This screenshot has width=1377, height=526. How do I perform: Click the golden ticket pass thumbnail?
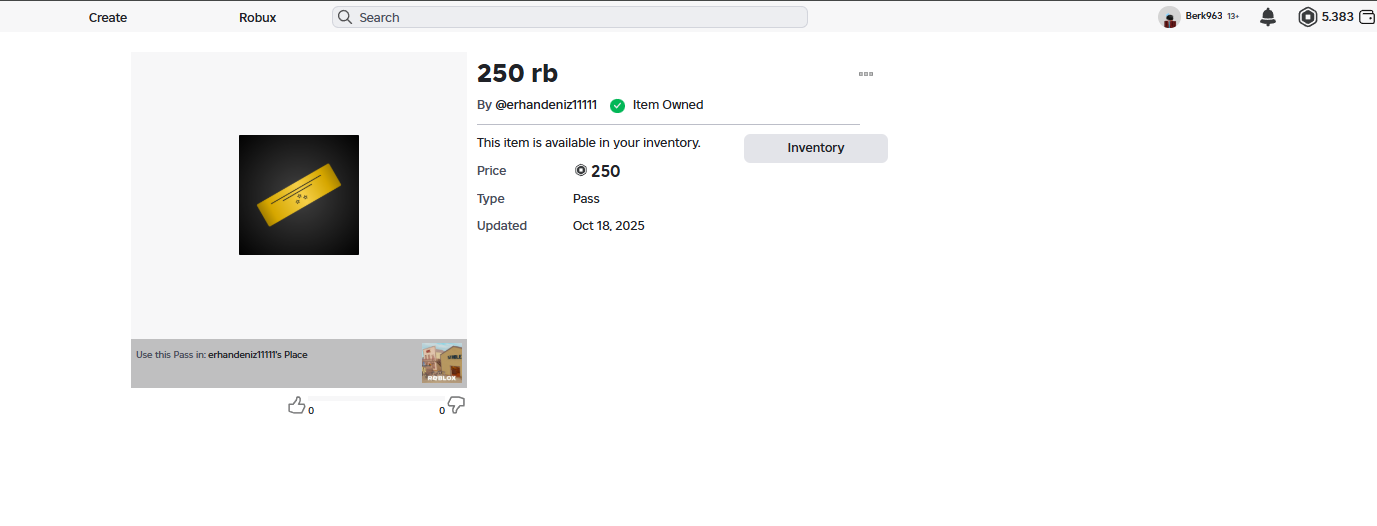click(x=299, y=195)
